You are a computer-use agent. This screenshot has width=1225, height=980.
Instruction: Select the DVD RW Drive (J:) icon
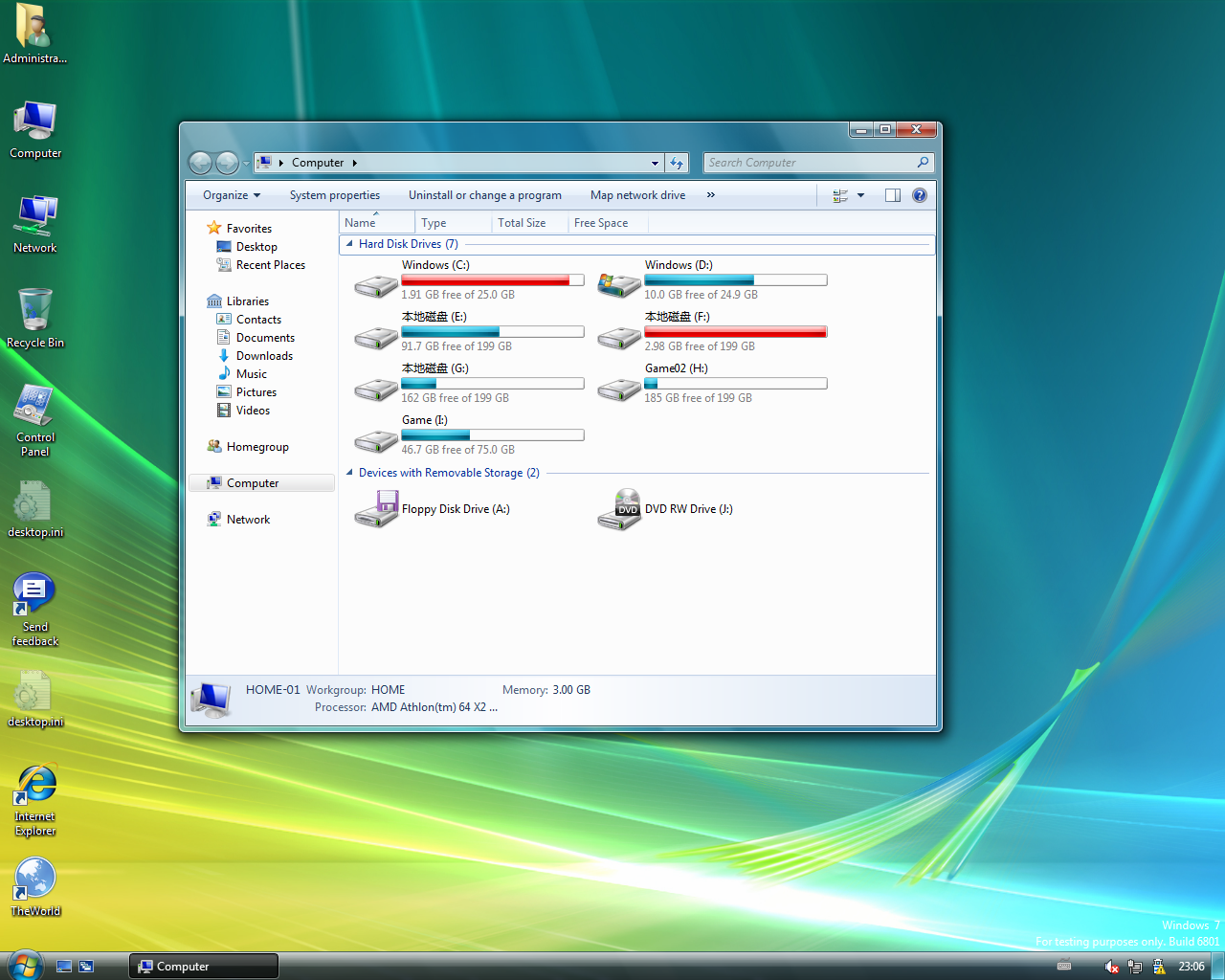tap(619, 509)
